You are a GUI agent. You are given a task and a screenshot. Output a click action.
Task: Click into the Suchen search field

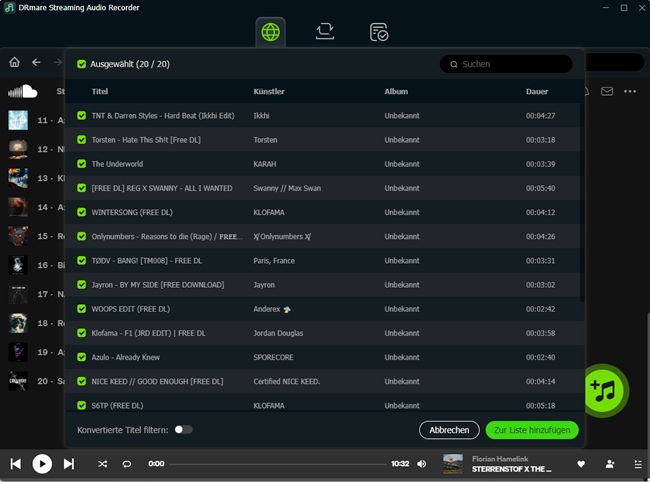506,64
